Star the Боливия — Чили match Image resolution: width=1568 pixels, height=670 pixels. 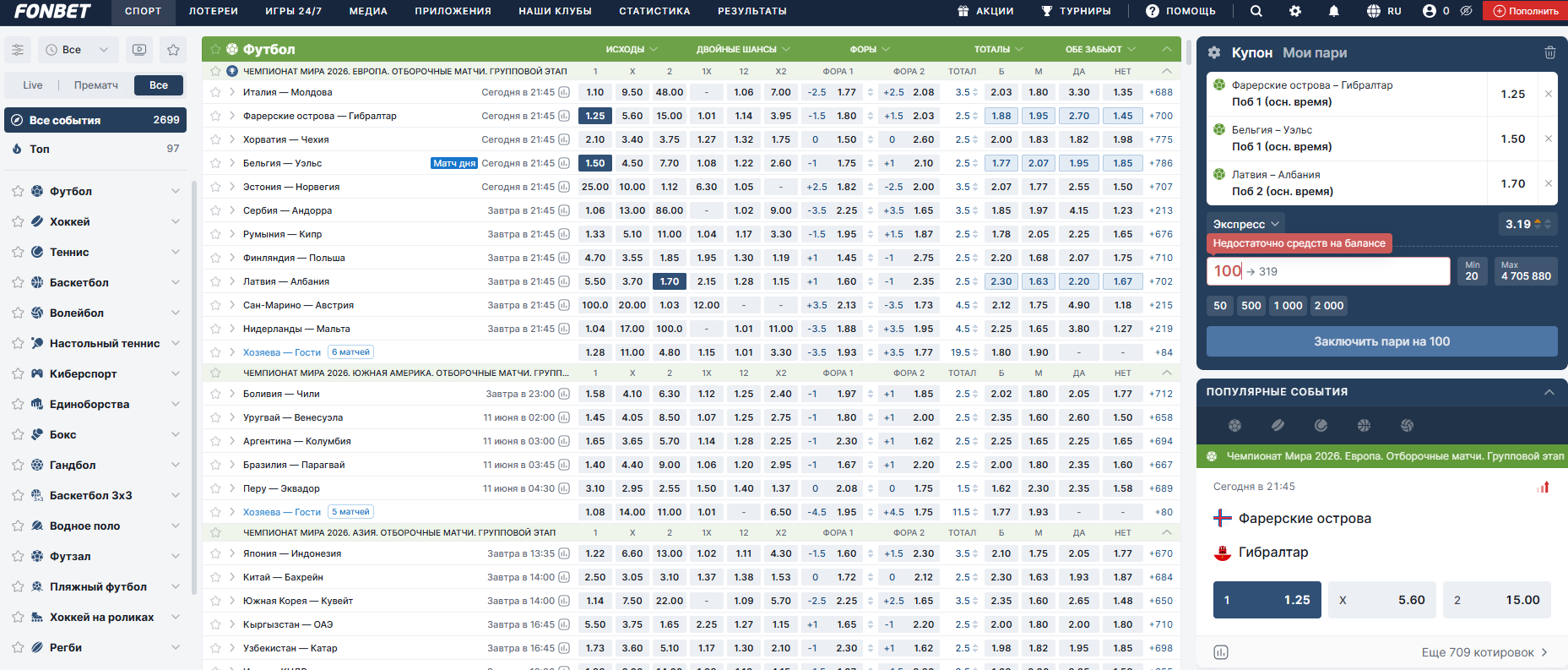click(x=215, y=394)
